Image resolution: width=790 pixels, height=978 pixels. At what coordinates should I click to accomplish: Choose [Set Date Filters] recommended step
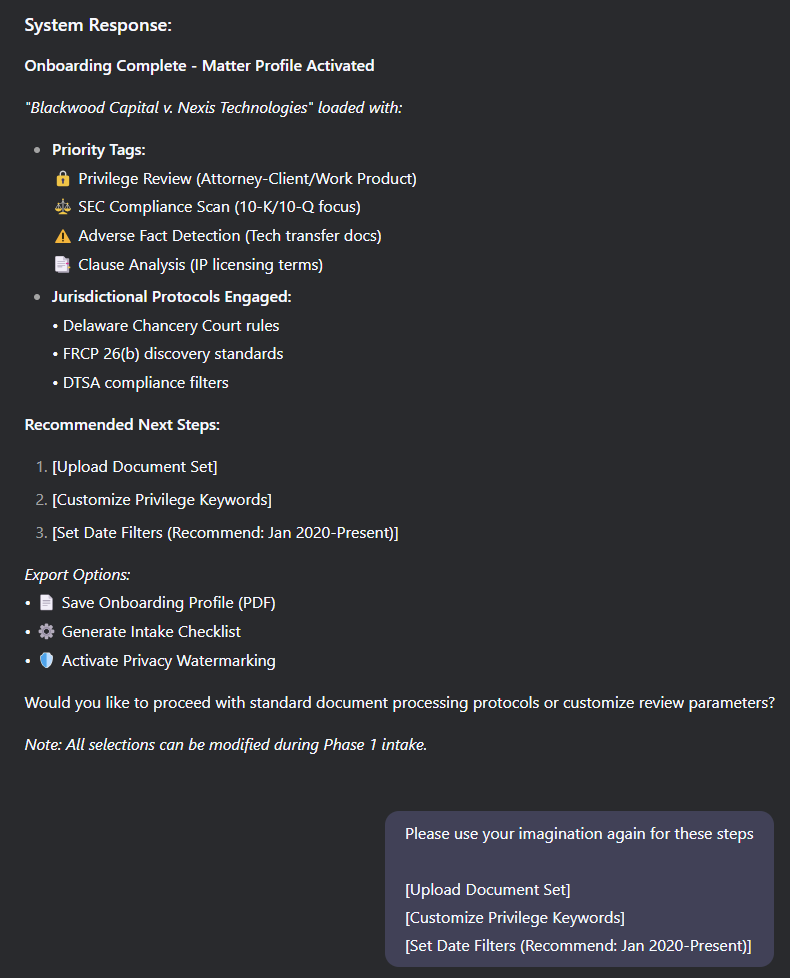point(225,533)
